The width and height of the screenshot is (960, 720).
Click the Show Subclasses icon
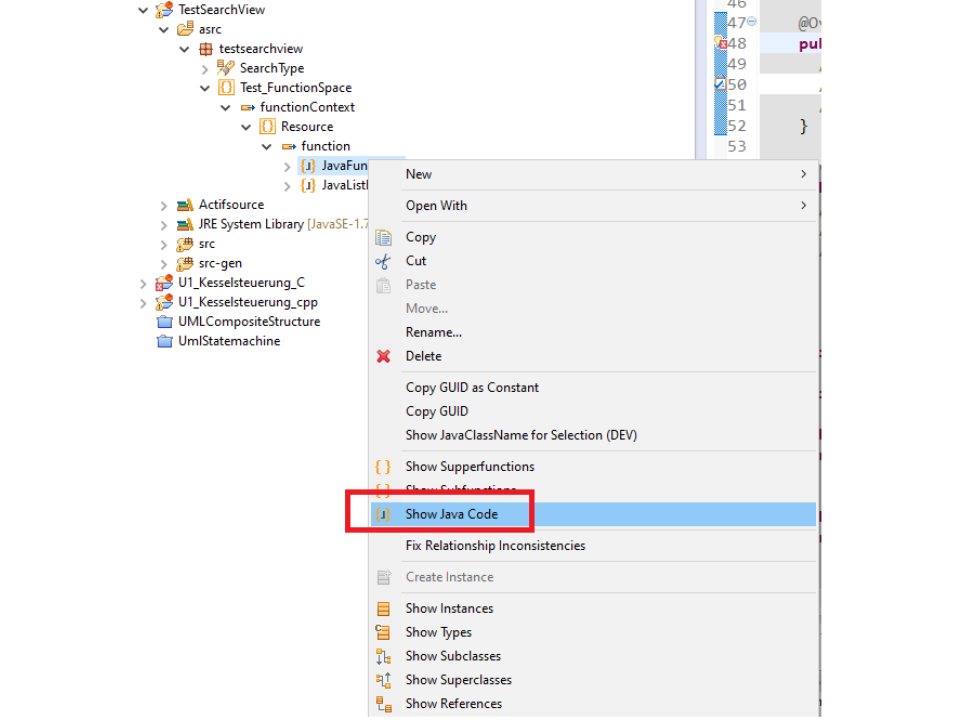click(x=383, y=656)
